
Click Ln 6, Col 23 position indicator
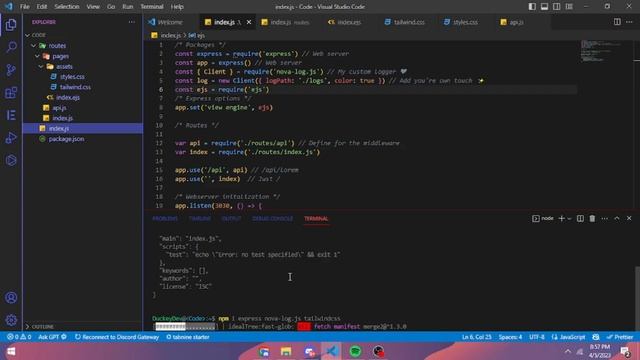[476, 337]
